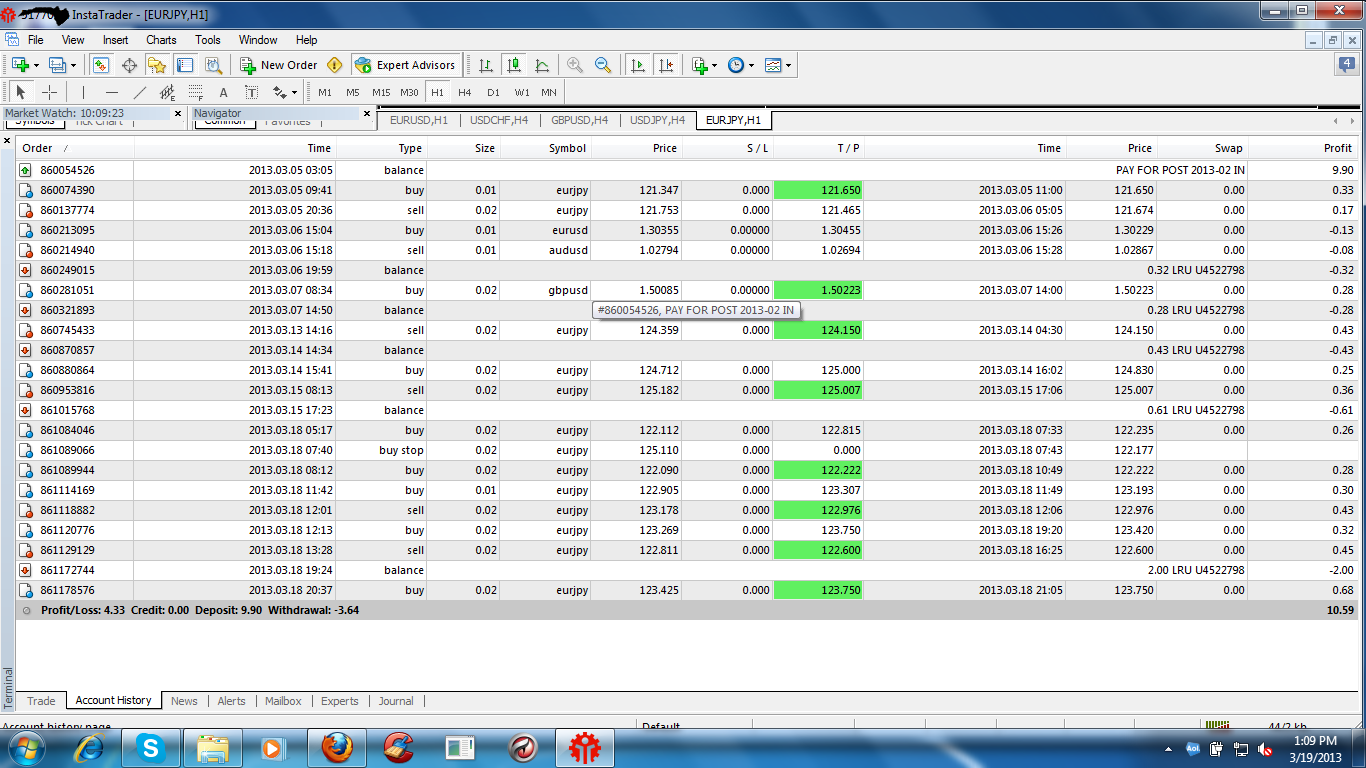The width and height of the screenshot is (1366, 768).
Task: Enable chart auto scroll
Action: click(x=637, y=65)
